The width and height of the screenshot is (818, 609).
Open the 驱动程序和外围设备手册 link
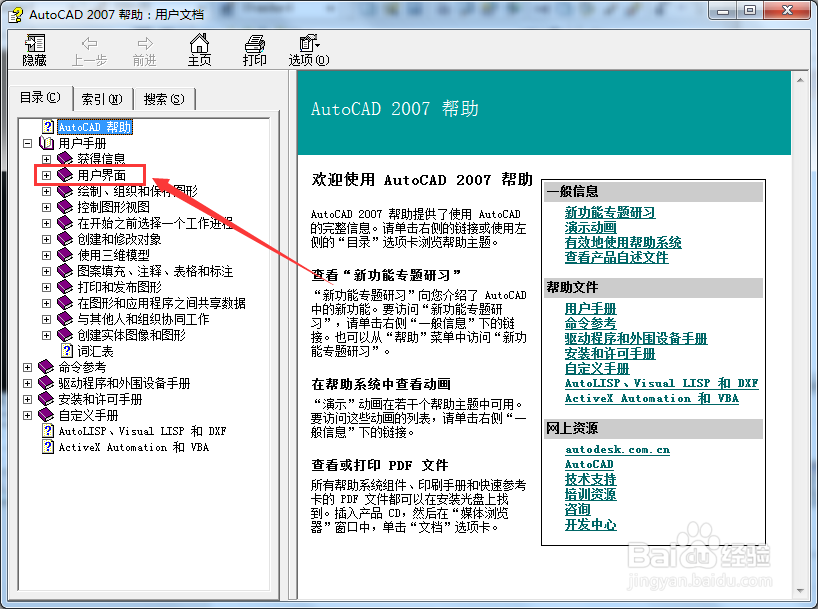coord(636,339)
